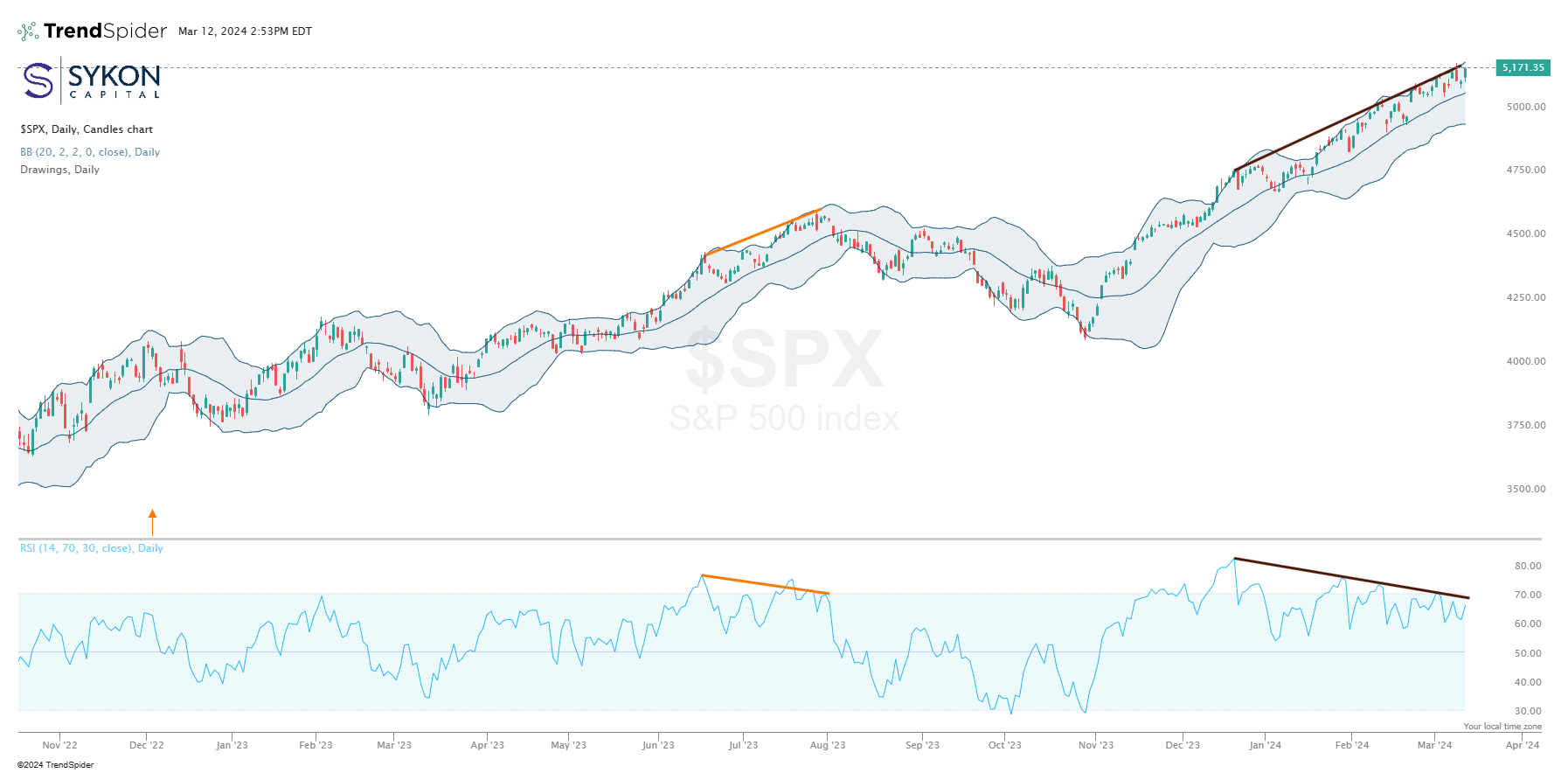The width and height of the screenshot is (1568, 773).
Task: Click the Mar 12, 2024 timestamp
Action: 245,31
